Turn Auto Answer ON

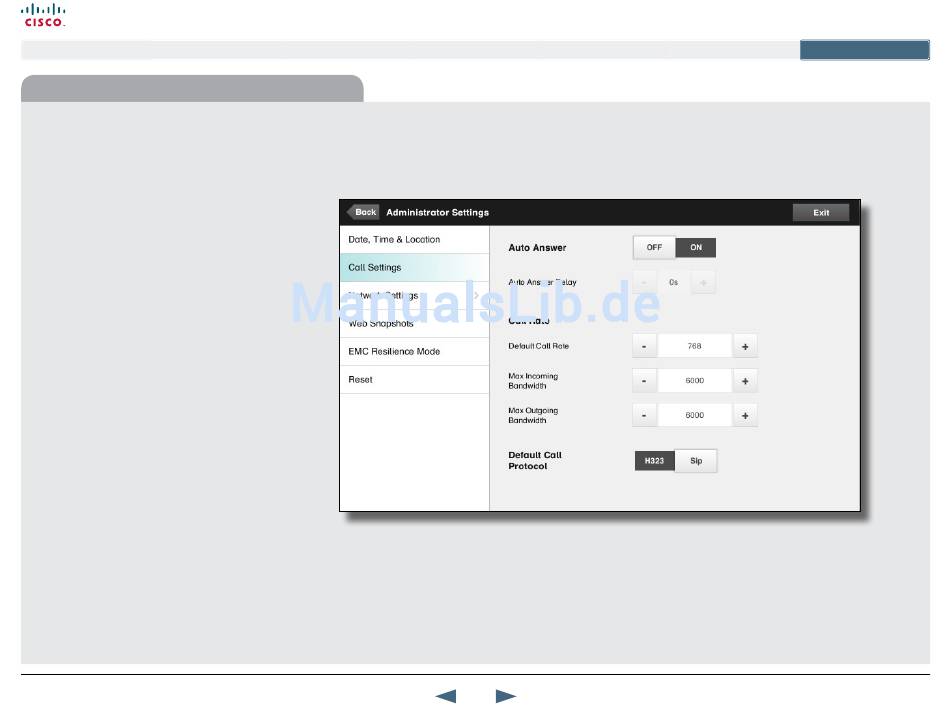696,248
